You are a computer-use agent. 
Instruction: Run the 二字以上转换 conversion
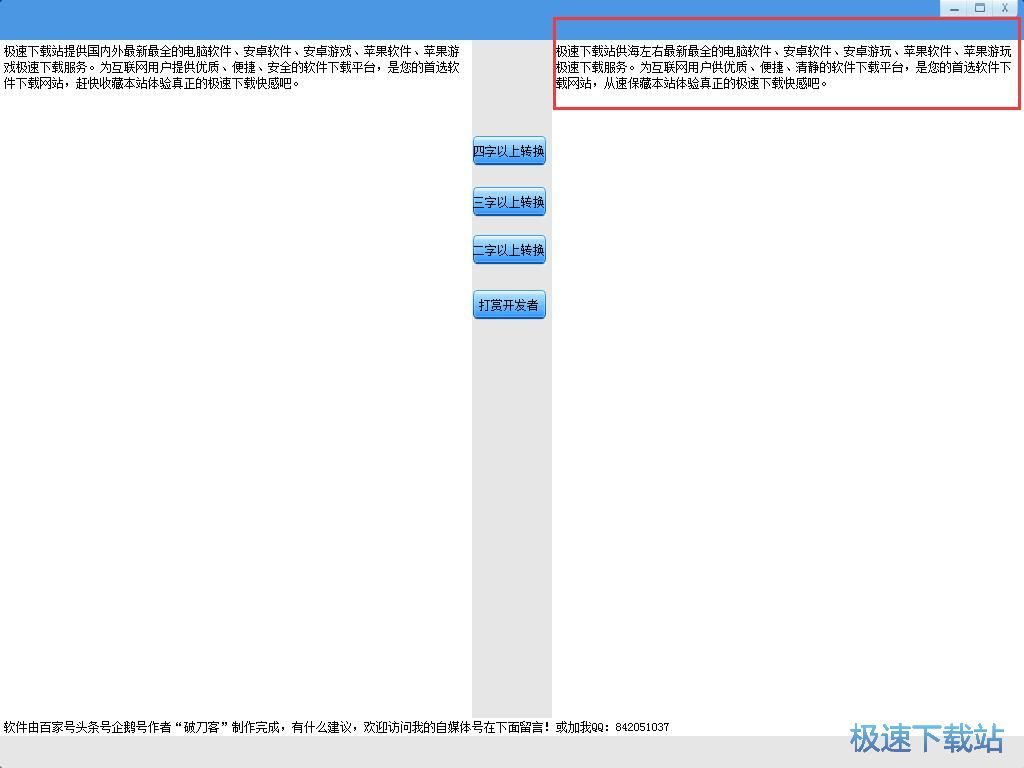coord(509,250)
